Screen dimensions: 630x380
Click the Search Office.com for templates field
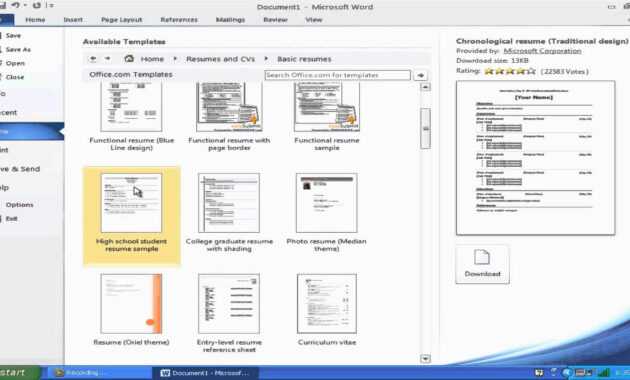(x=338, y=75)
